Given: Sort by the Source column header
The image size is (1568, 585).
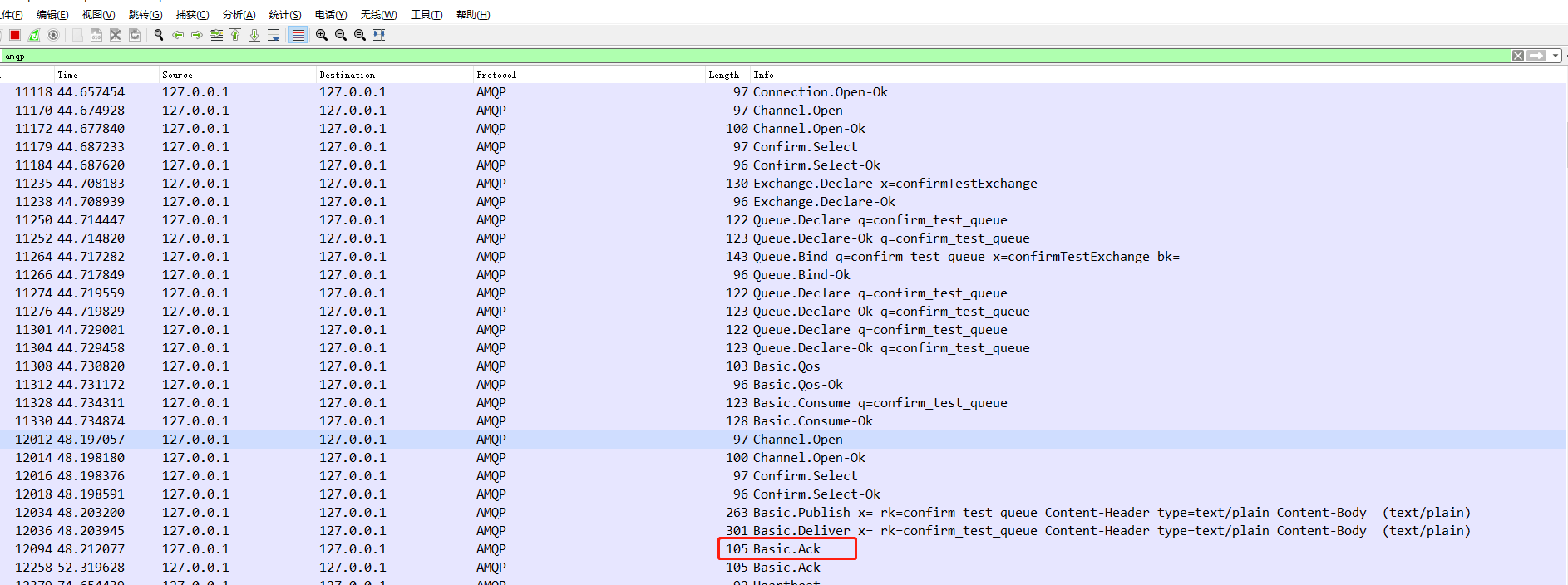Looking at the screenshot, I should click(x=237, y=75).
